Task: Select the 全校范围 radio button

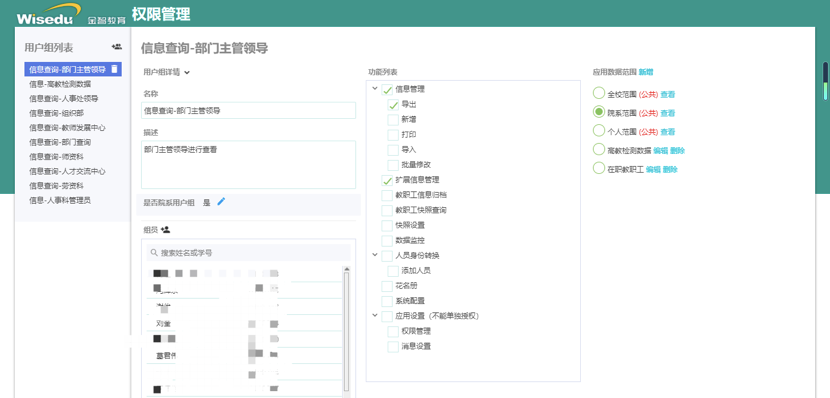Action: [599, 93]
